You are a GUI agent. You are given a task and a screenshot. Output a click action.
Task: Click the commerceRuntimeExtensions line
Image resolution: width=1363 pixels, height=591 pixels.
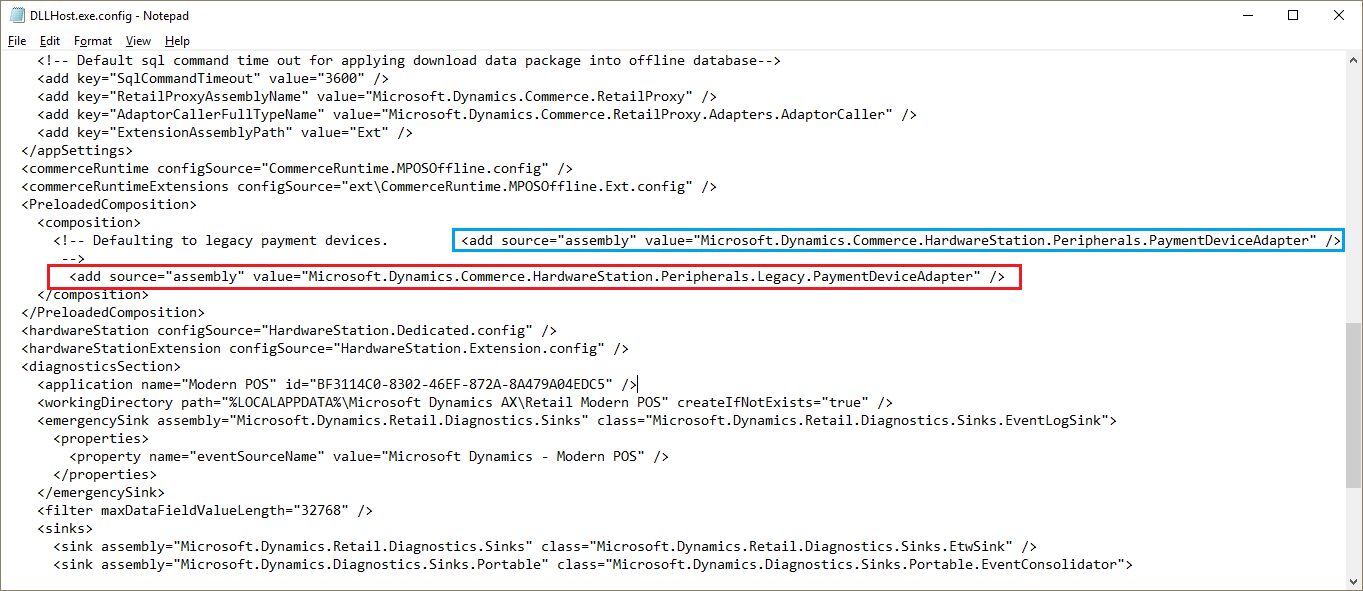(369, 186)
